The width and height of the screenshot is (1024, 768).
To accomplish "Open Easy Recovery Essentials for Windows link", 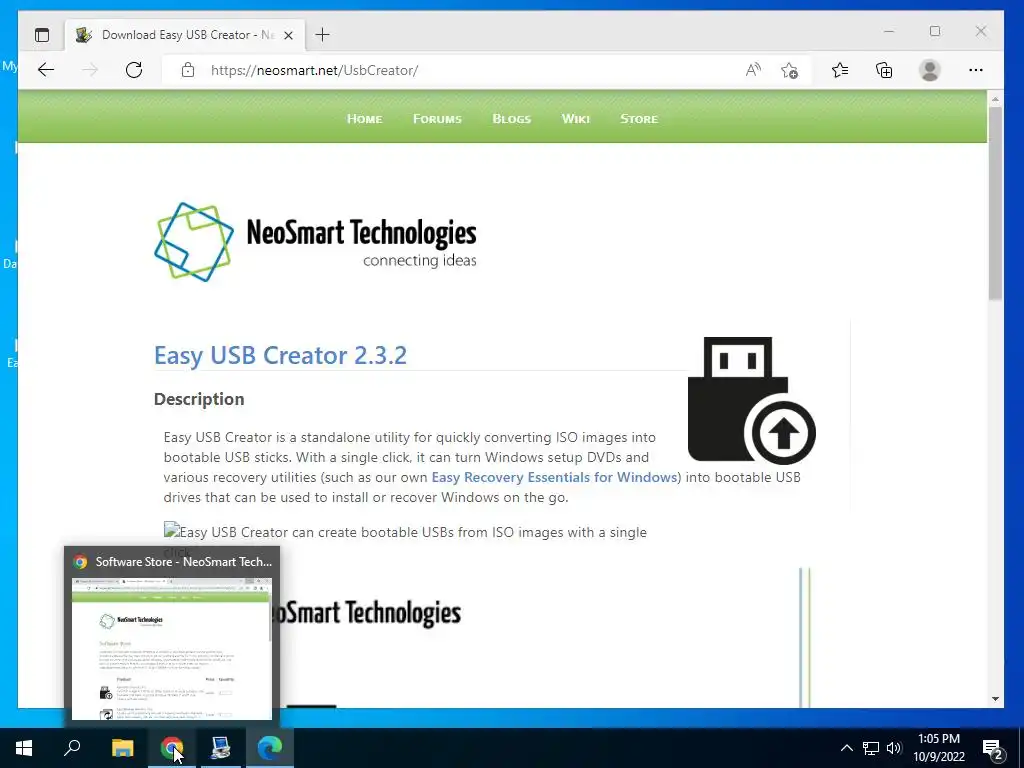I will pos(554,477).
